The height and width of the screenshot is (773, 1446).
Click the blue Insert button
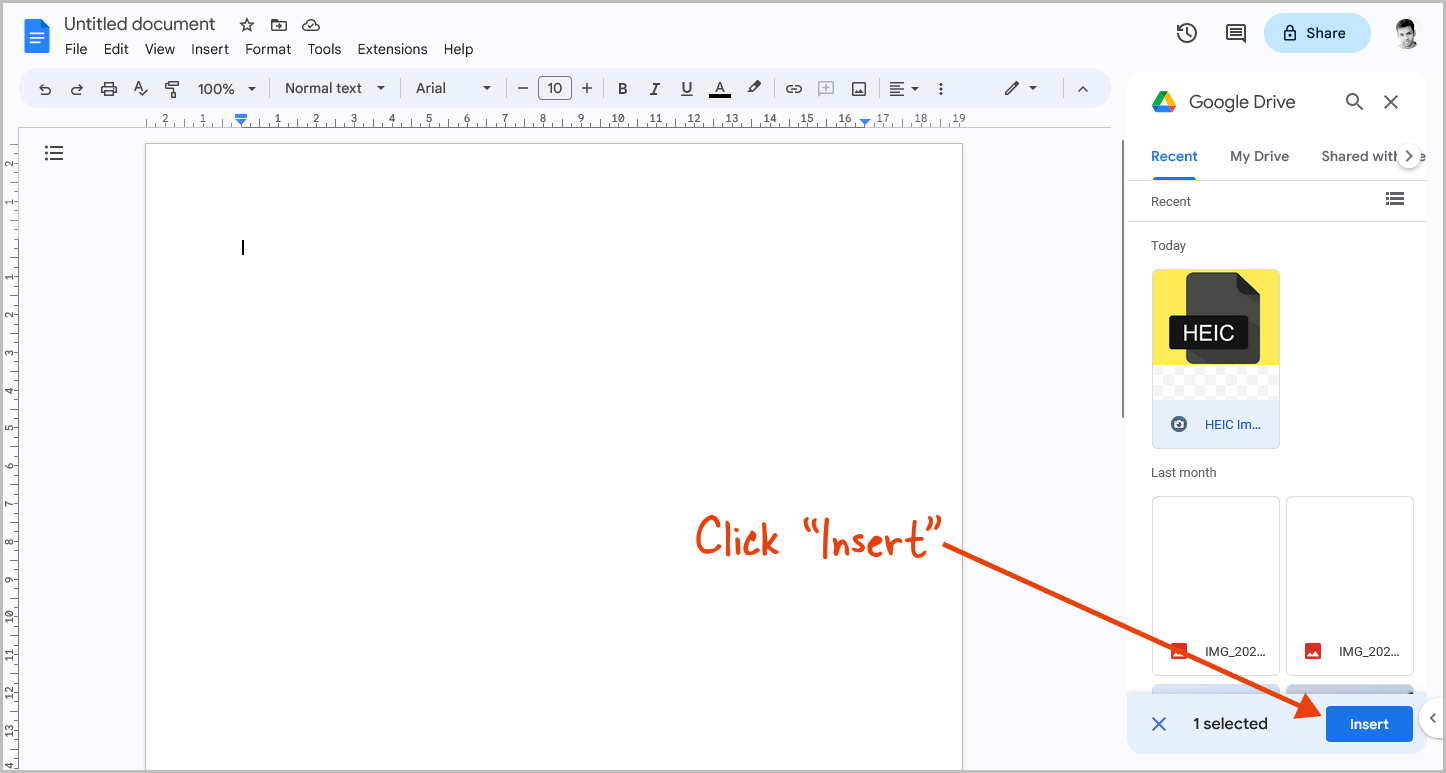pyautogui.click(x=1369, y=723)
